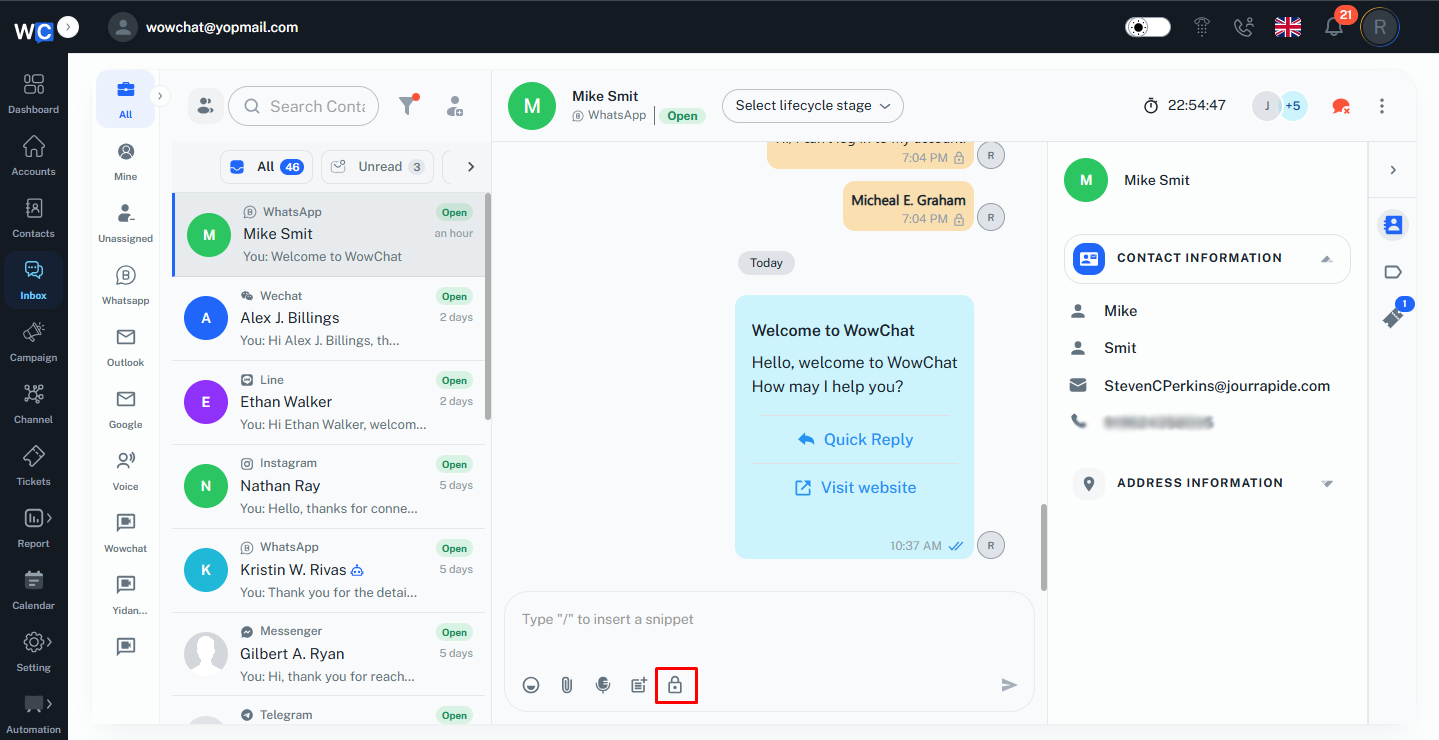Filter inbox by Google channel
1439x740 pixels.
(126, 410)
